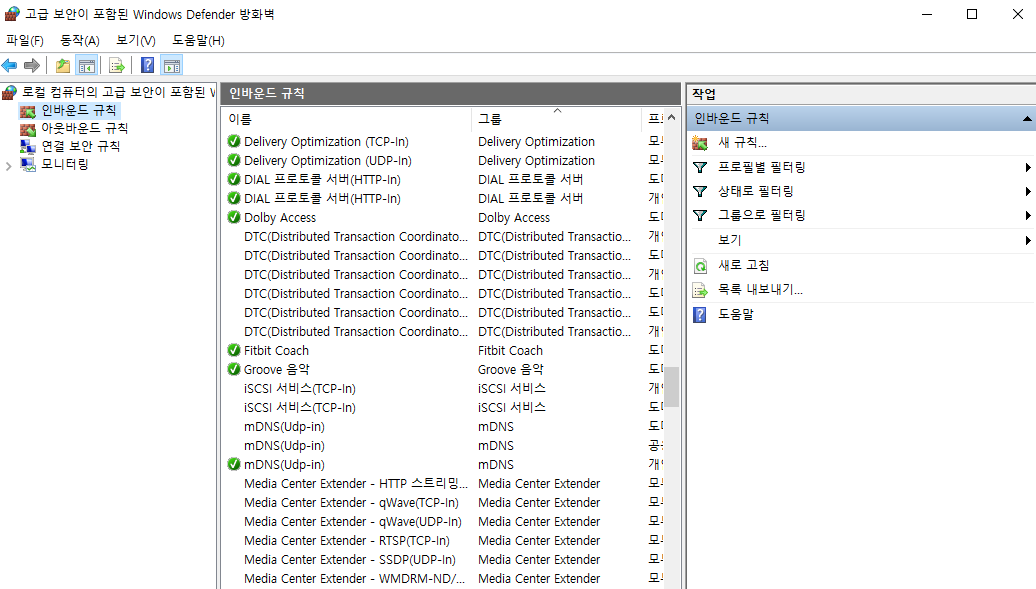
Task: Click 새 규칙... action link
Action: [743, 143]
